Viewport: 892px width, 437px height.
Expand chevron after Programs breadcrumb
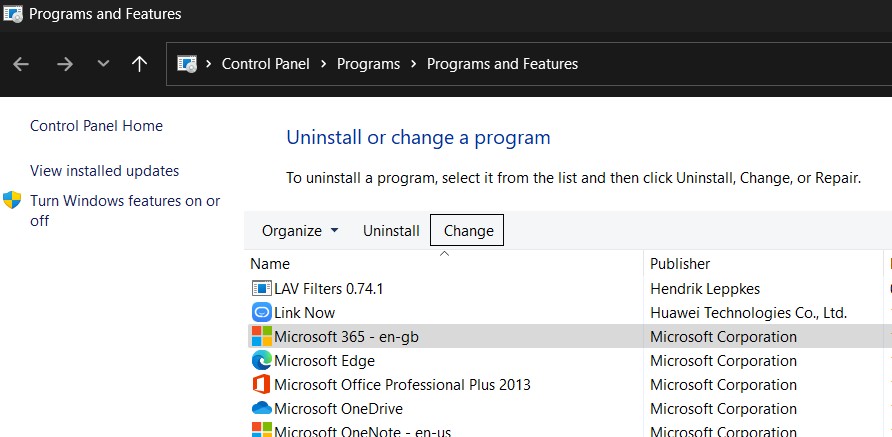click(x=414, y=64)
